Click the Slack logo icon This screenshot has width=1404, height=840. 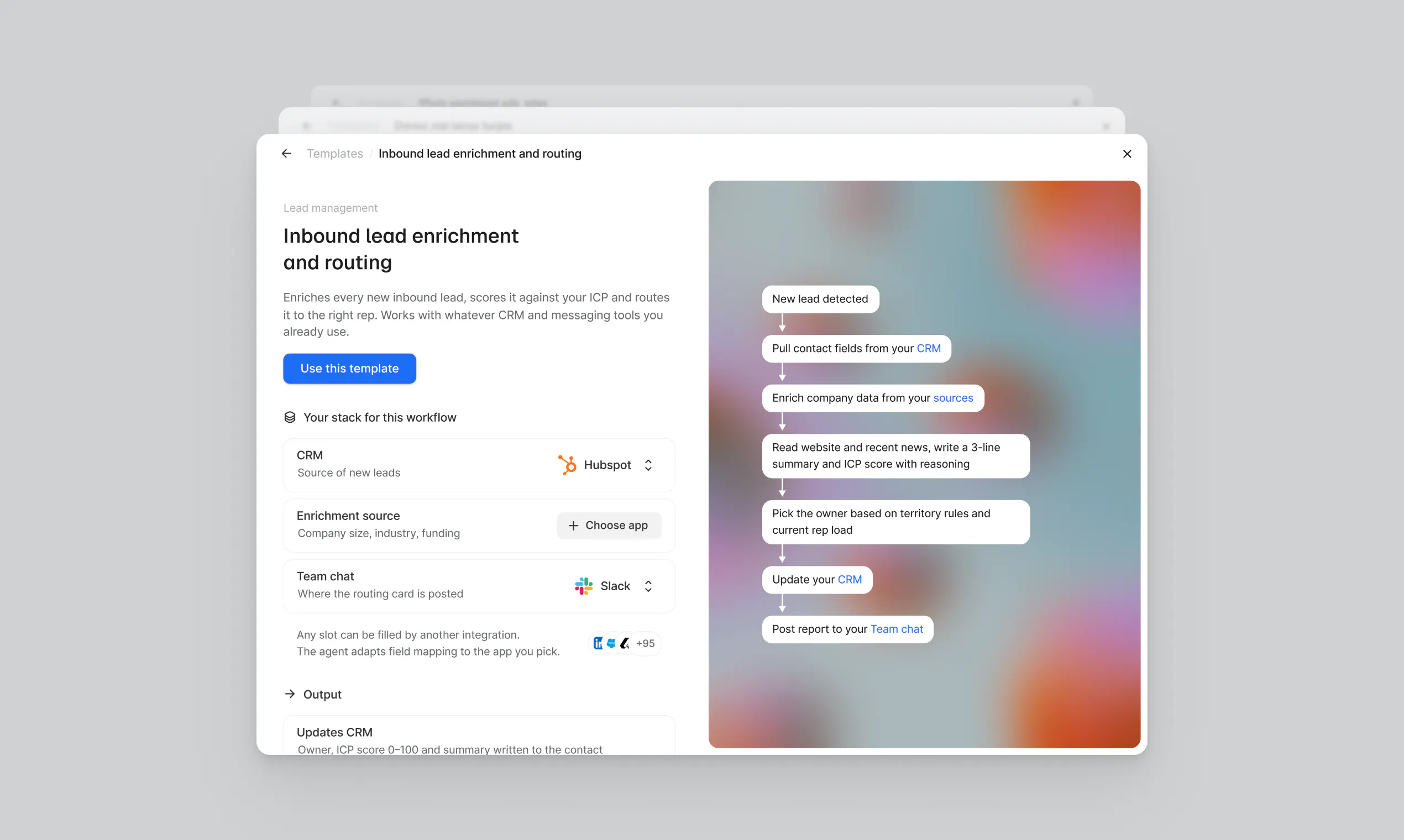tap(584, 585)
